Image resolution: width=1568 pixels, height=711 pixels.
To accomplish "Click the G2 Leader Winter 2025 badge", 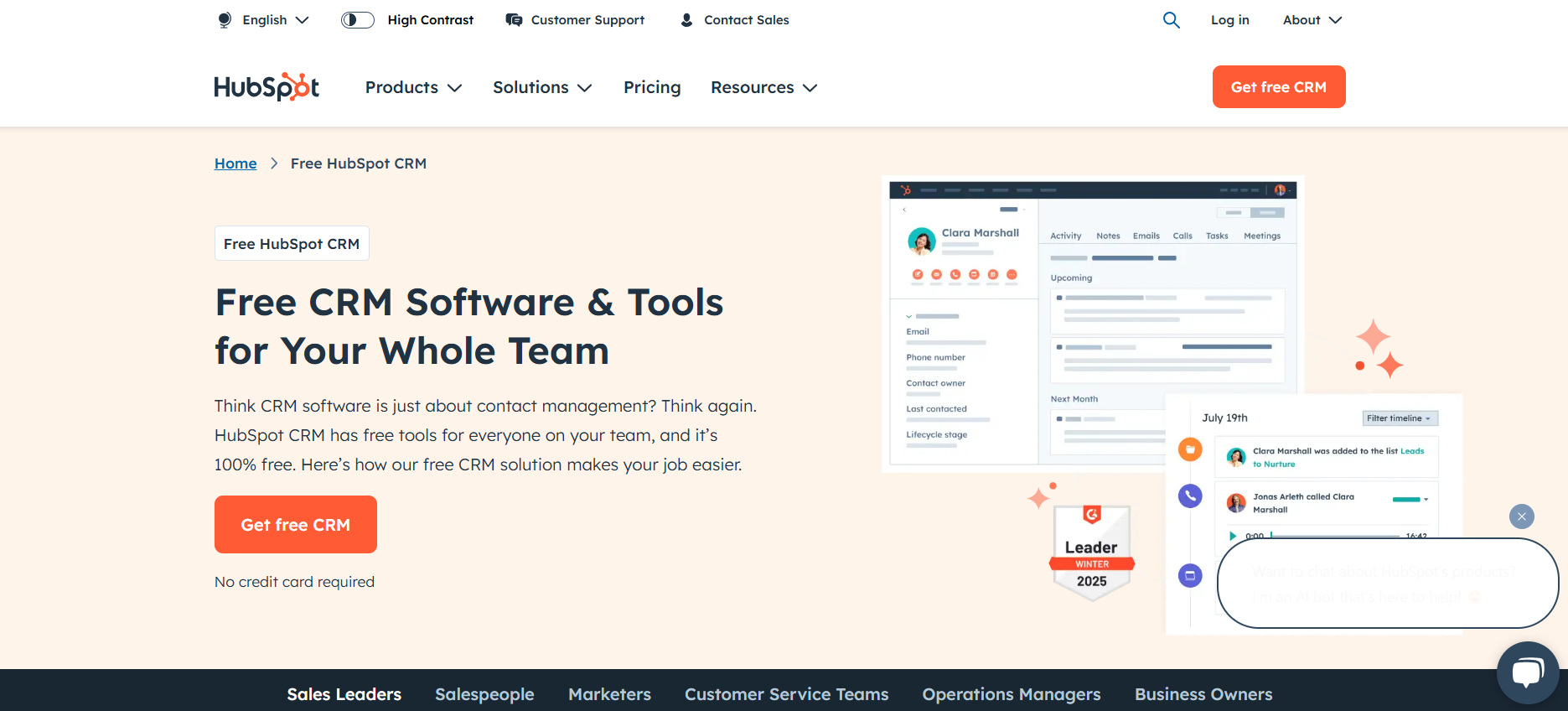I will [x=1092, y=553].
